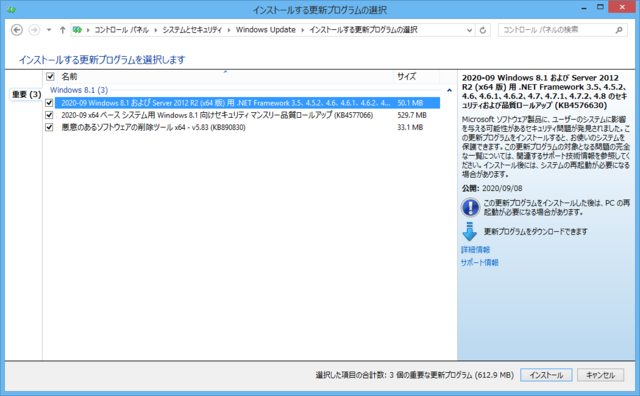The height and width of the screenshot is (396, 640).
Task: Maximize the window
Action: point(600,7)
